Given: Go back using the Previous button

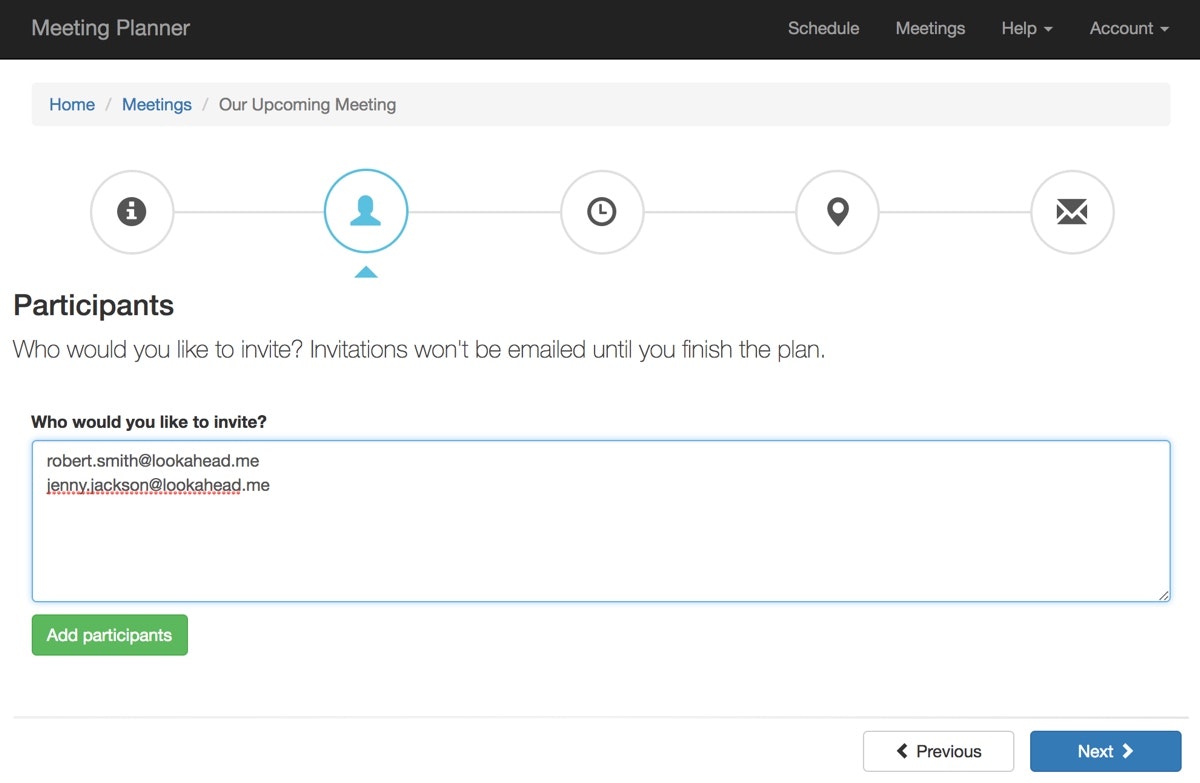Looking at the screenshot, I should click(x=938, y=751).
